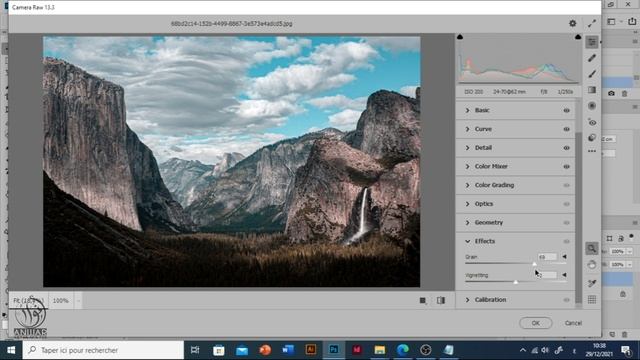Open the Snapshots and Presets circles icon
Viewport: 640px width, 360px height.
coord(592,138)
